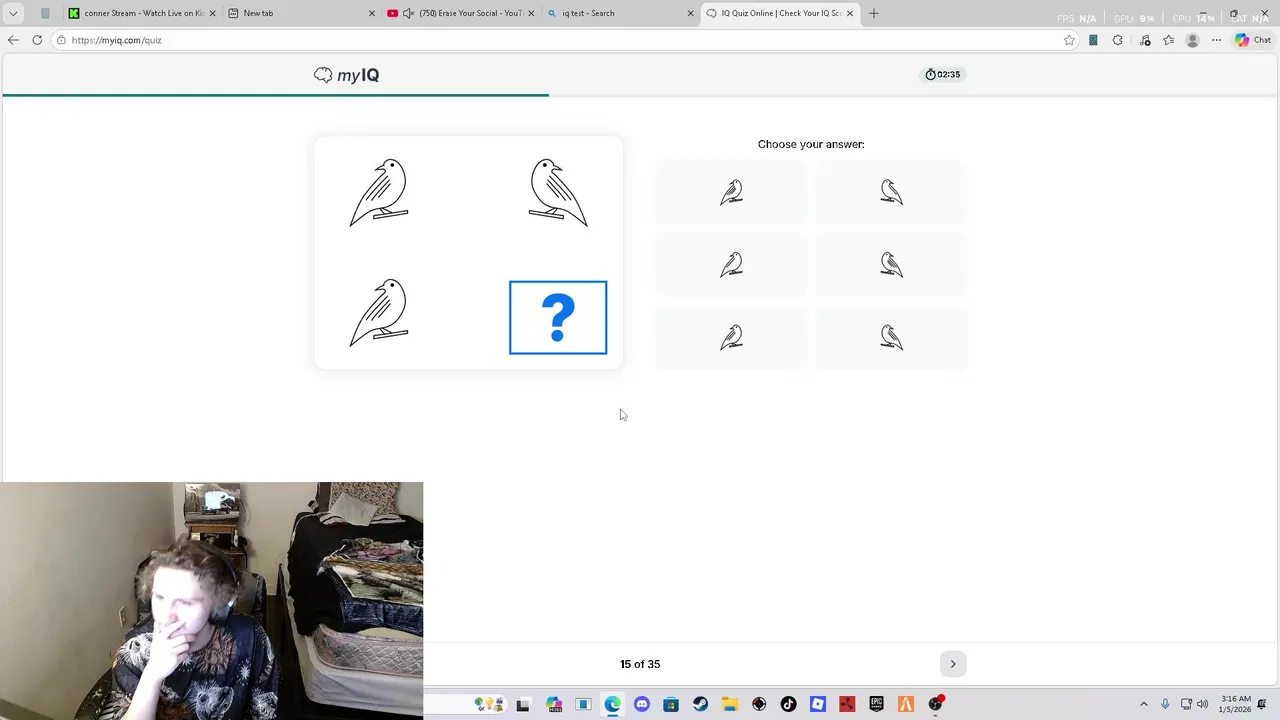
Task: Open browser Extensions puzzle icon
Action: (x=1118, y=40)
